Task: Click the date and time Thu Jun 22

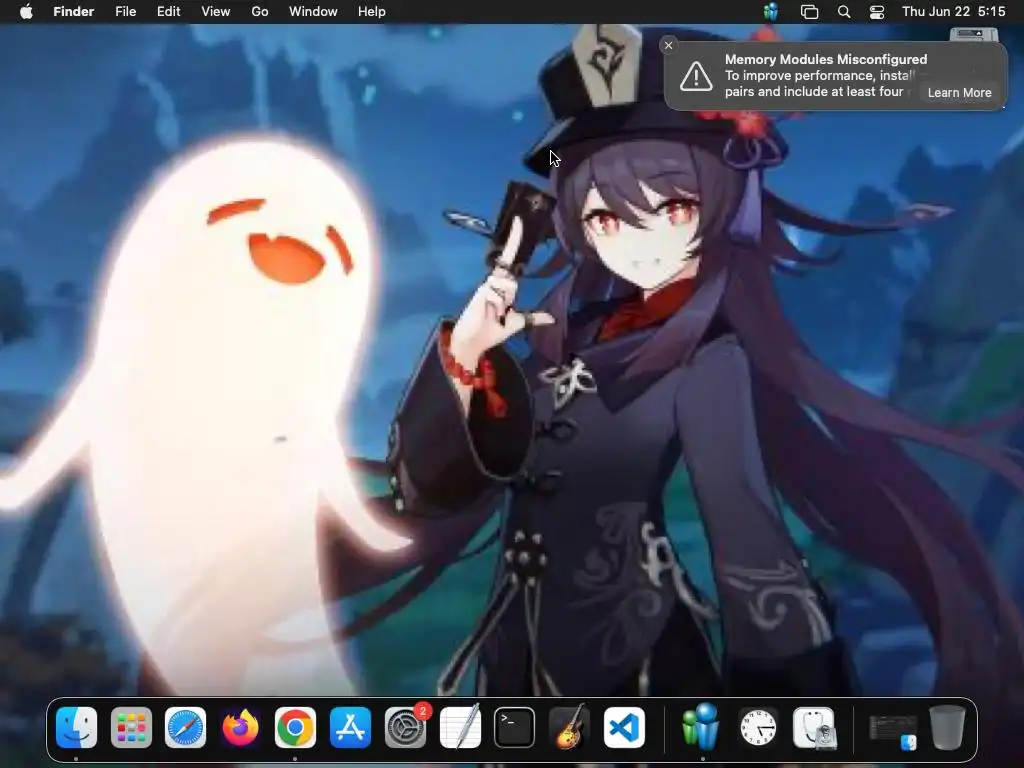Action: click(953, 12)
